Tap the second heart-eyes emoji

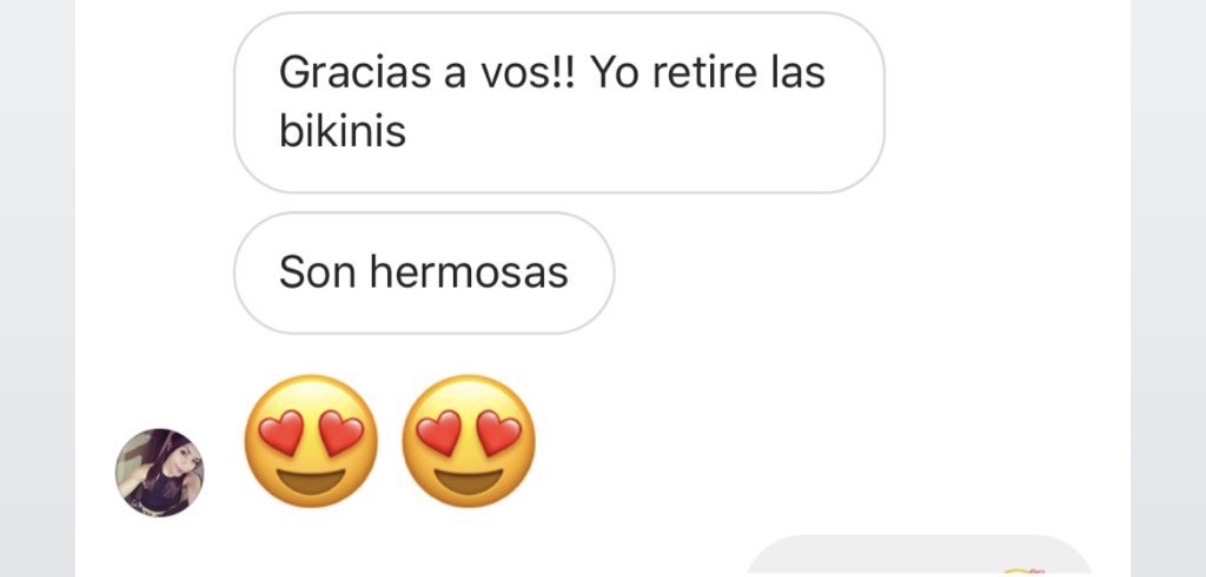469,441
